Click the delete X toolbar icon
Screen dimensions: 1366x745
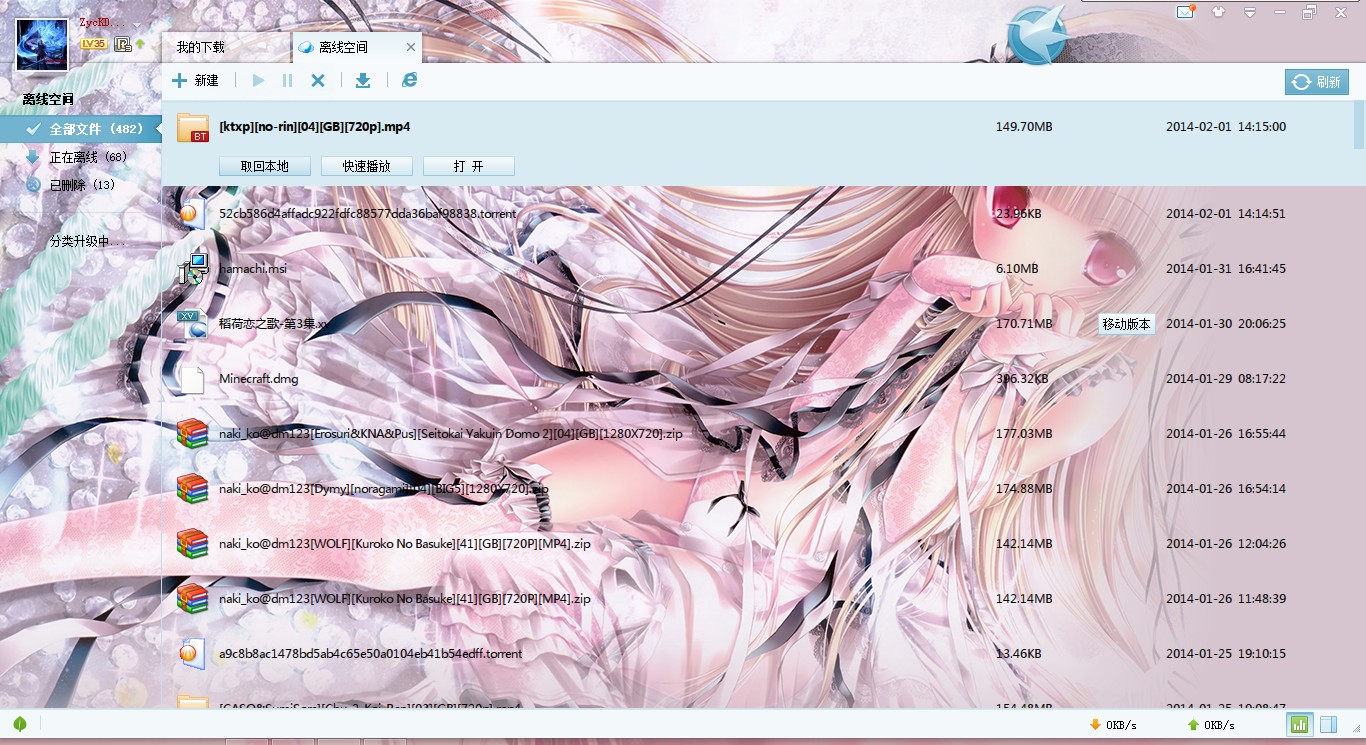point(318,80)
